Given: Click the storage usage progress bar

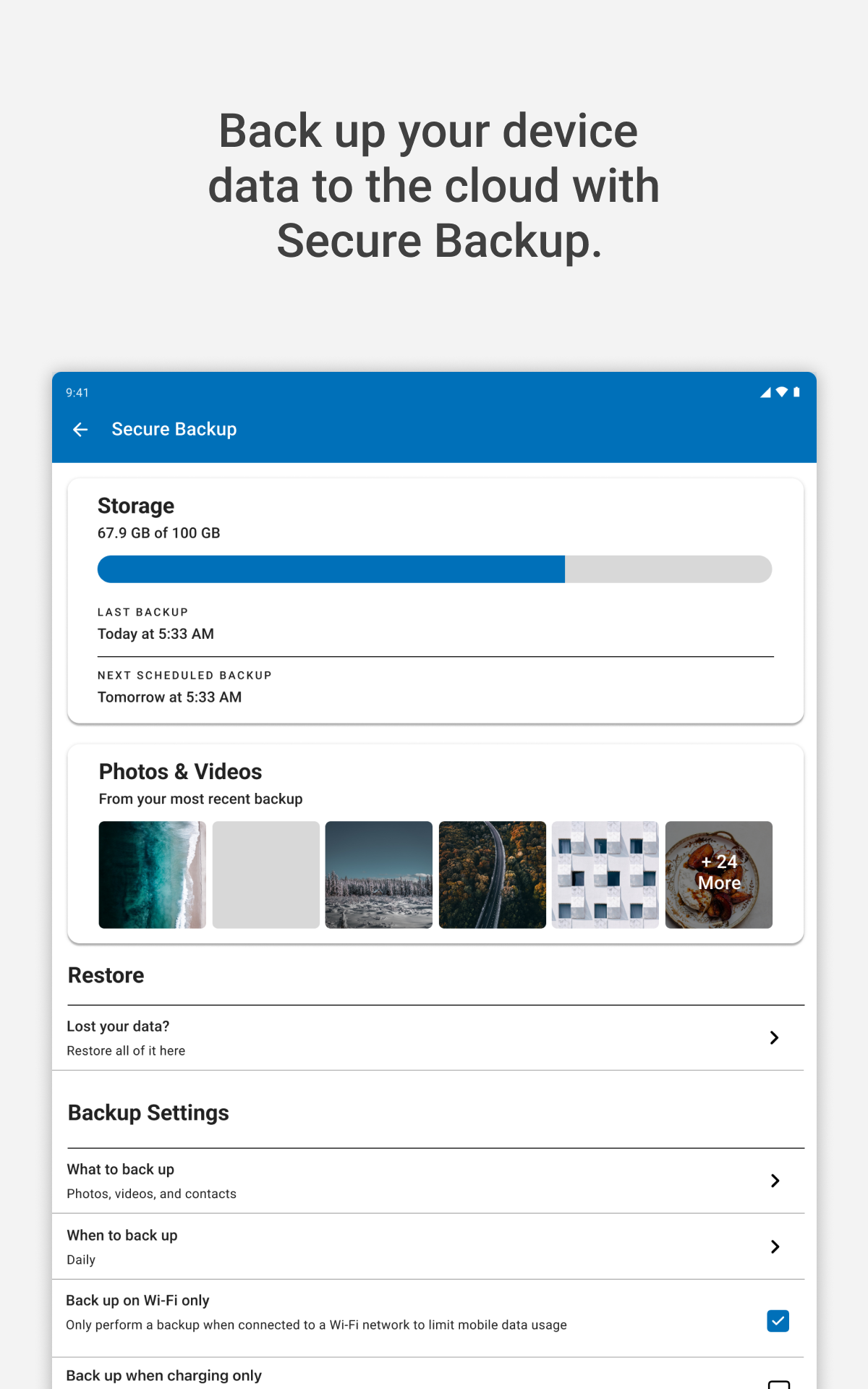Looking at the screenshot, I should 435,569.
